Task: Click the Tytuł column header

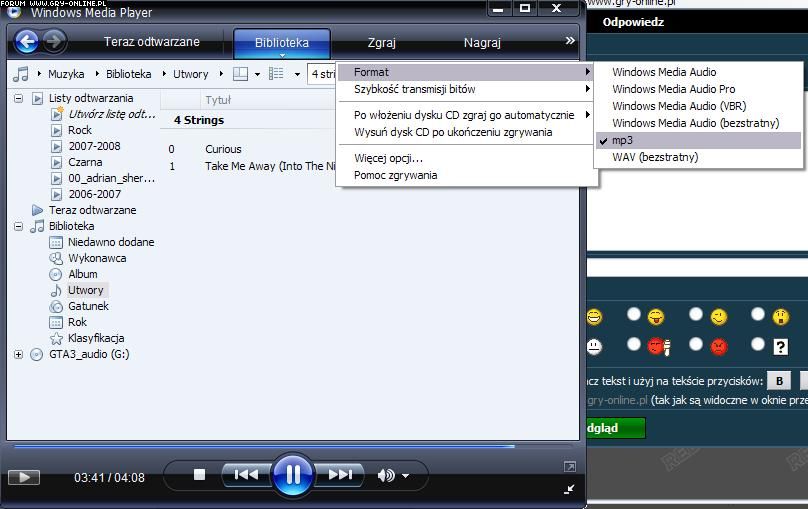Action: coord(218,100)
